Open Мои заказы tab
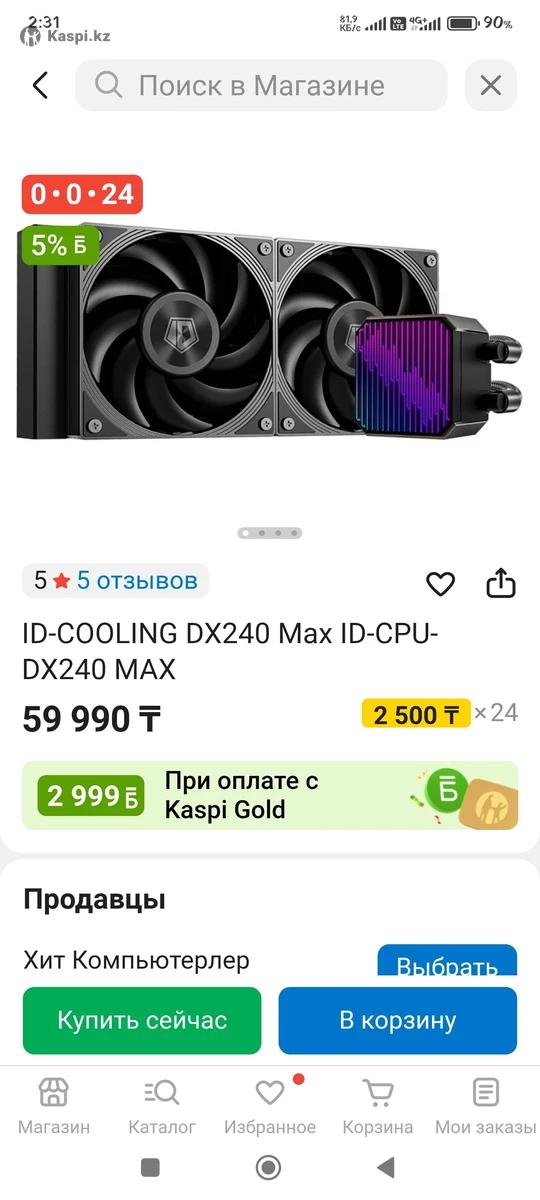 pyautogui.click(x=486, y=1106)
